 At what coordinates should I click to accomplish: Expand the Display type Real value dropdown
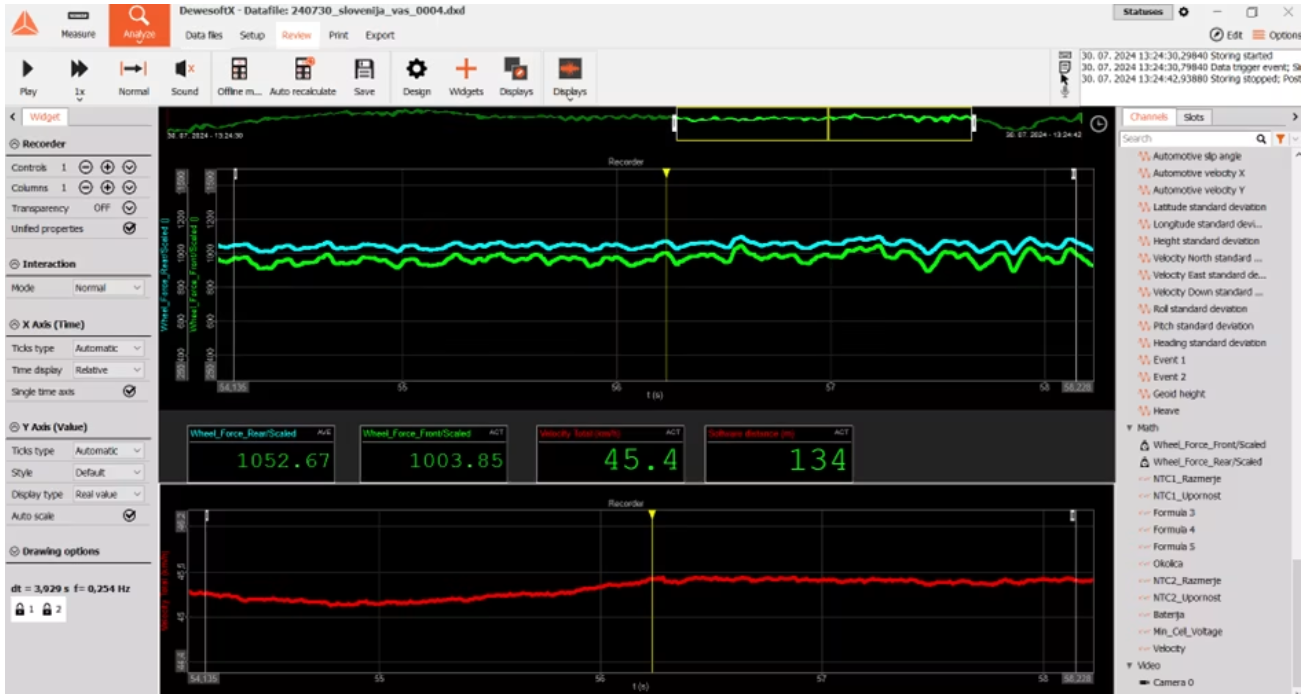(109, 494)
